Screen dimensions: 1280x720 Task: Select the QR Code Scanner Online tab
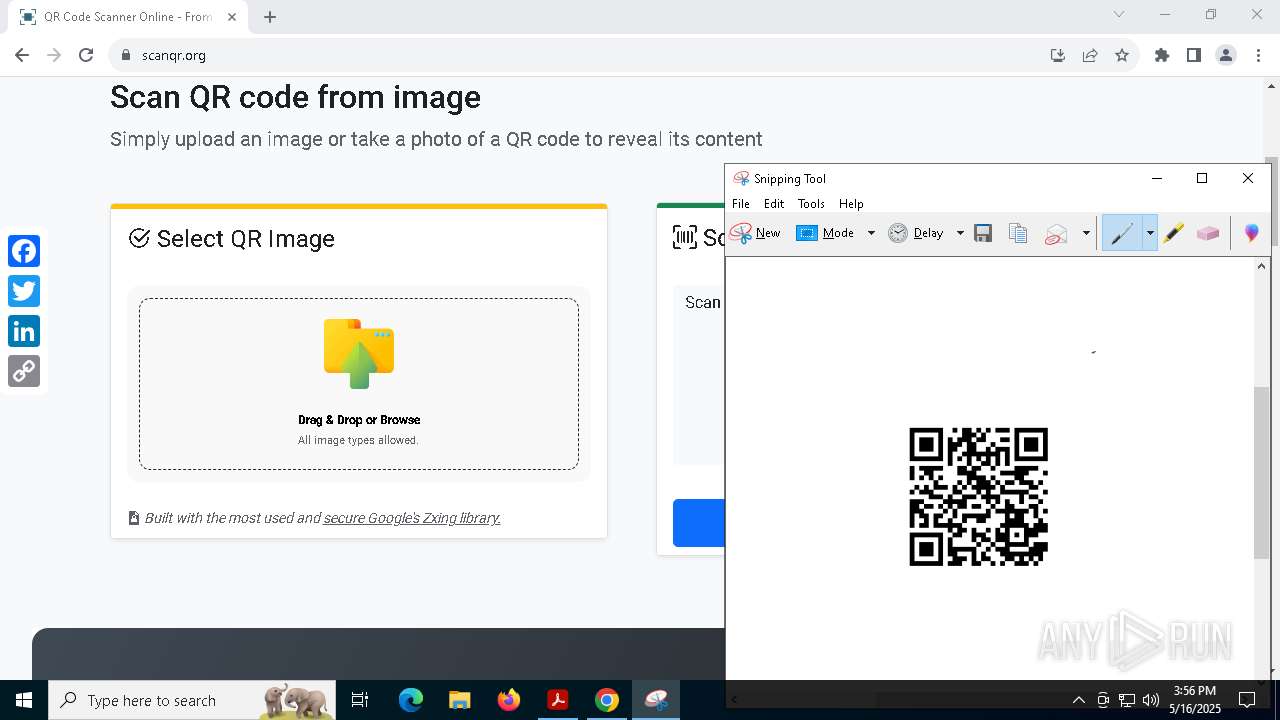pos(128,17)
